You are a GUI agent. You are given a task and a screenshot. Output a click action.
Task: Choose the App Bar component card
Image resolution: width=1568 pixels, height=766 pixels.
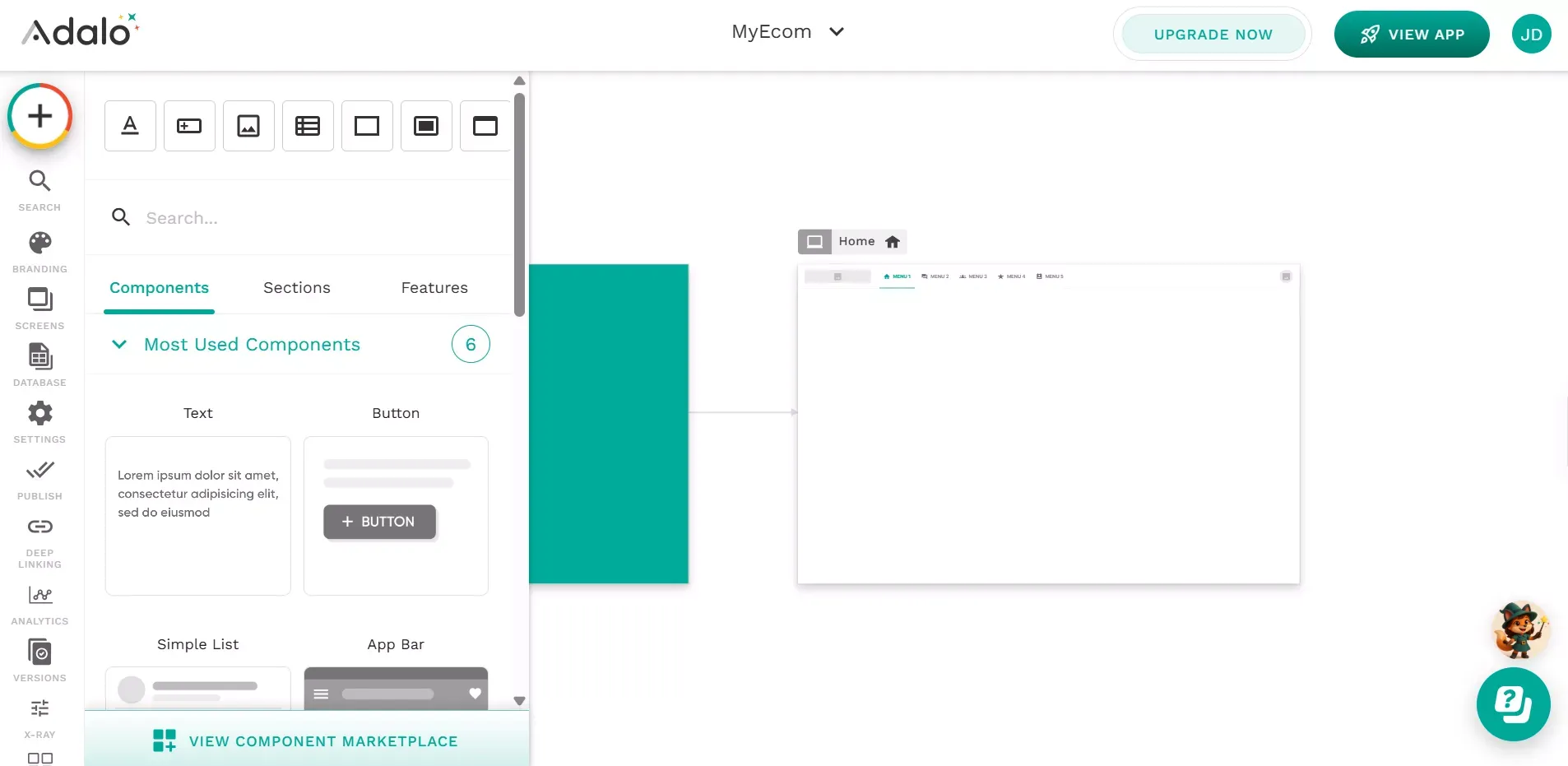(x=396, y=689)
